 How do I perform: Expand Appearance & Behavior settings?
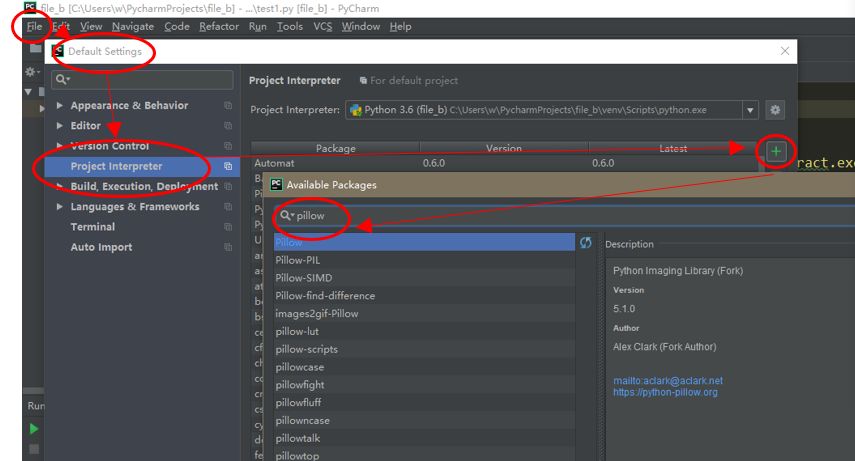[59, 105]
